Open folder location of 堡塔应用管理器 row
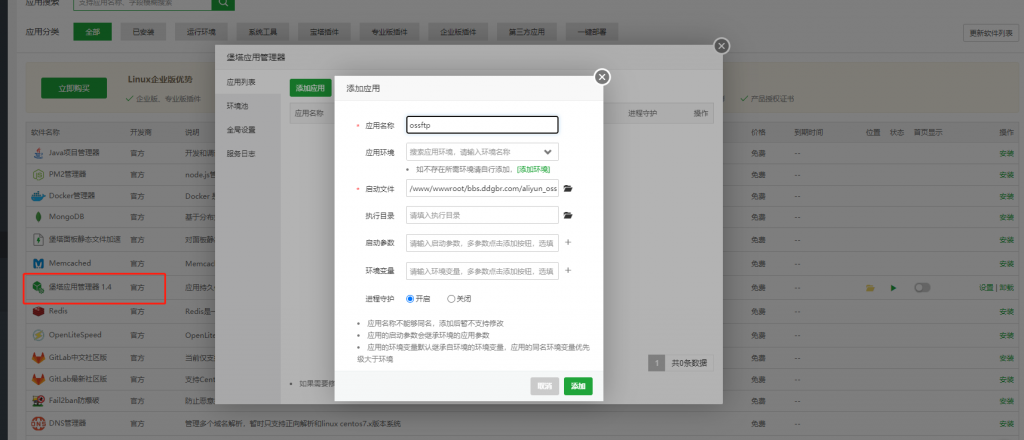The height and width of the screenshot is (440, 1024). [870, 288]
